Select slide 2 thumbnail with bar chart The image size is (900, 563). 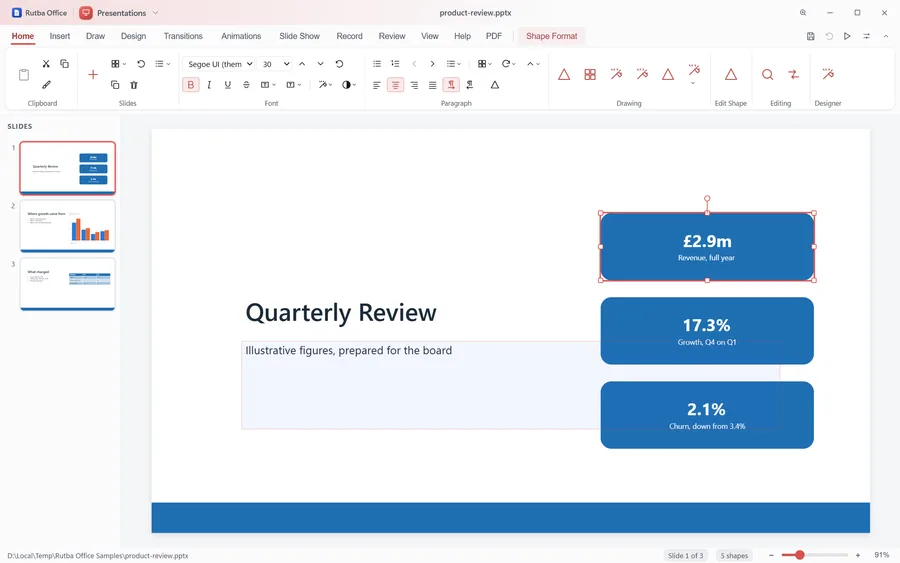point(68,226)
